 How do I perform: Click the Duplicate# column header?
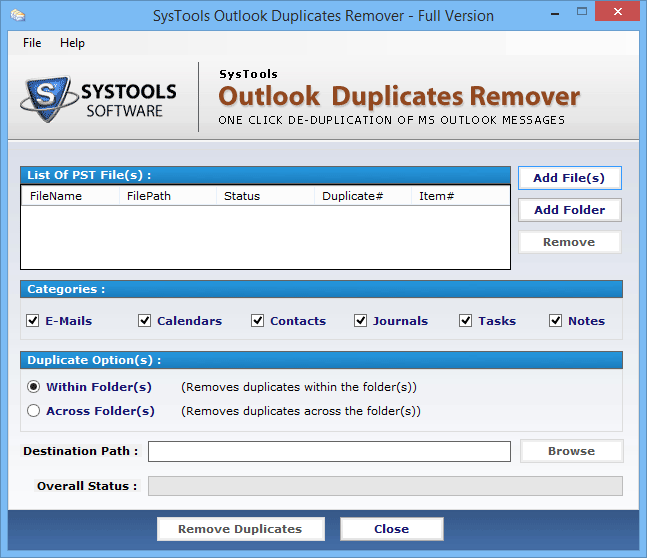(x=363, y=196)
